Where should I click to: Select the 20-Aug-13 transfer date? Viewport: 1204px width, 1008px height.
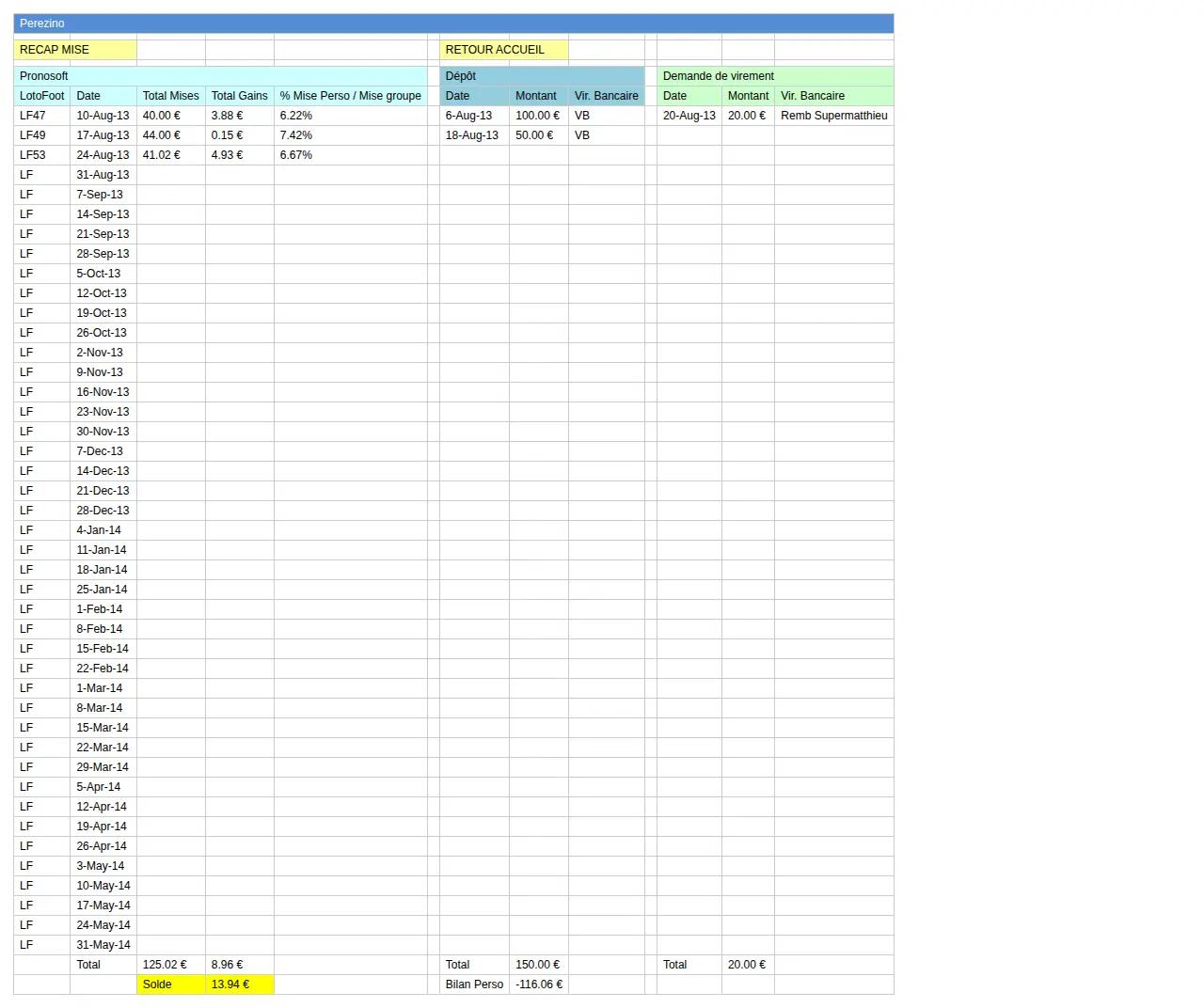689,116
